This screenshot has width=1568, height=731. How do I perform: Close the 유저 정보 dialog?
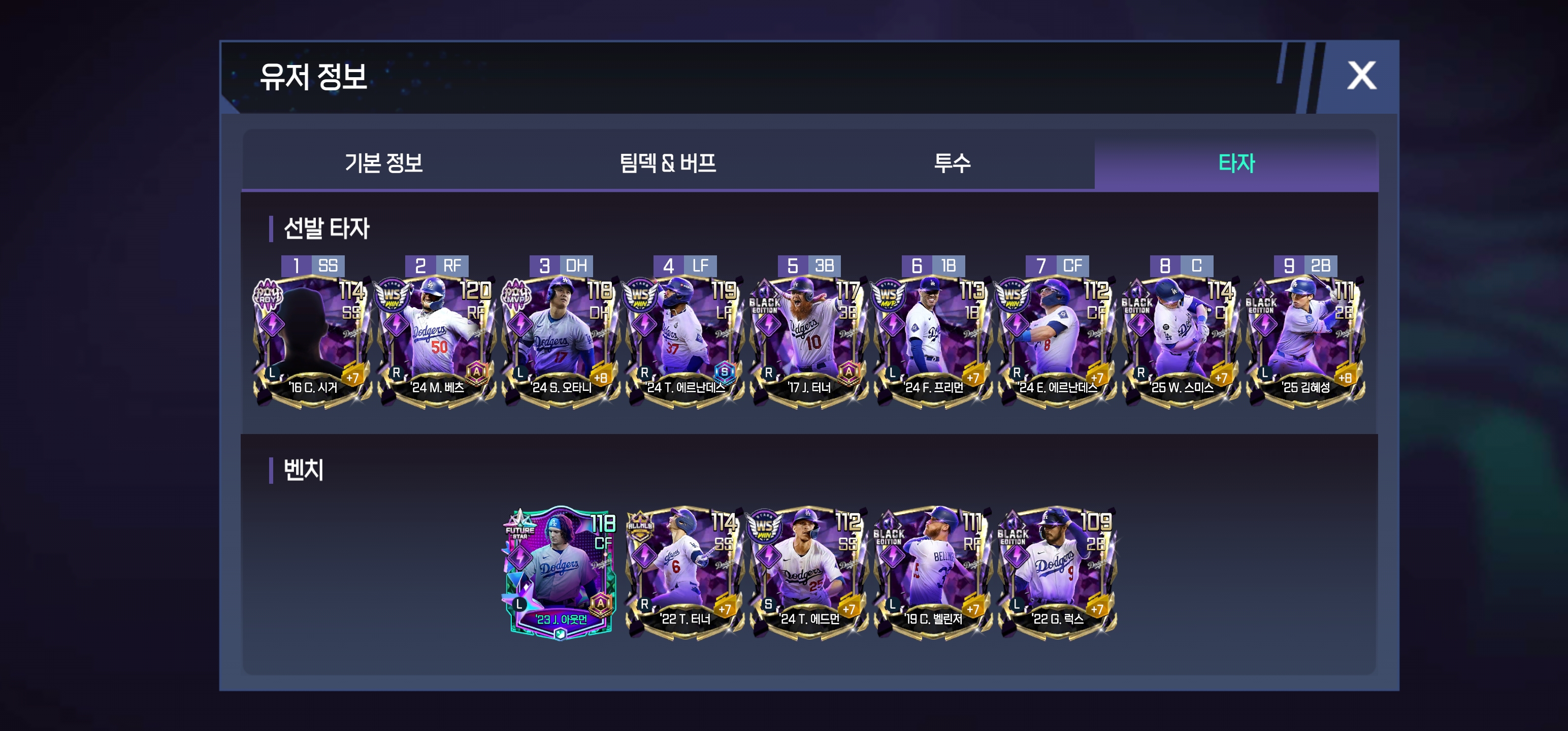(x=1362, y=76)
